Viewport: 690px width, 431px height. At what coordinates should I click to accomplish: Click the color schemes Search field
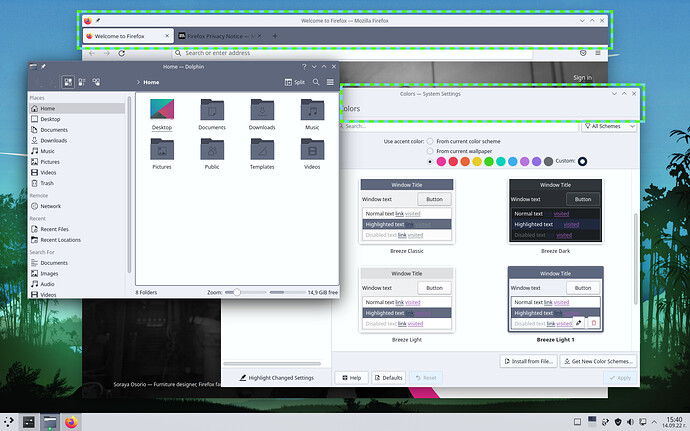(458, 126)
